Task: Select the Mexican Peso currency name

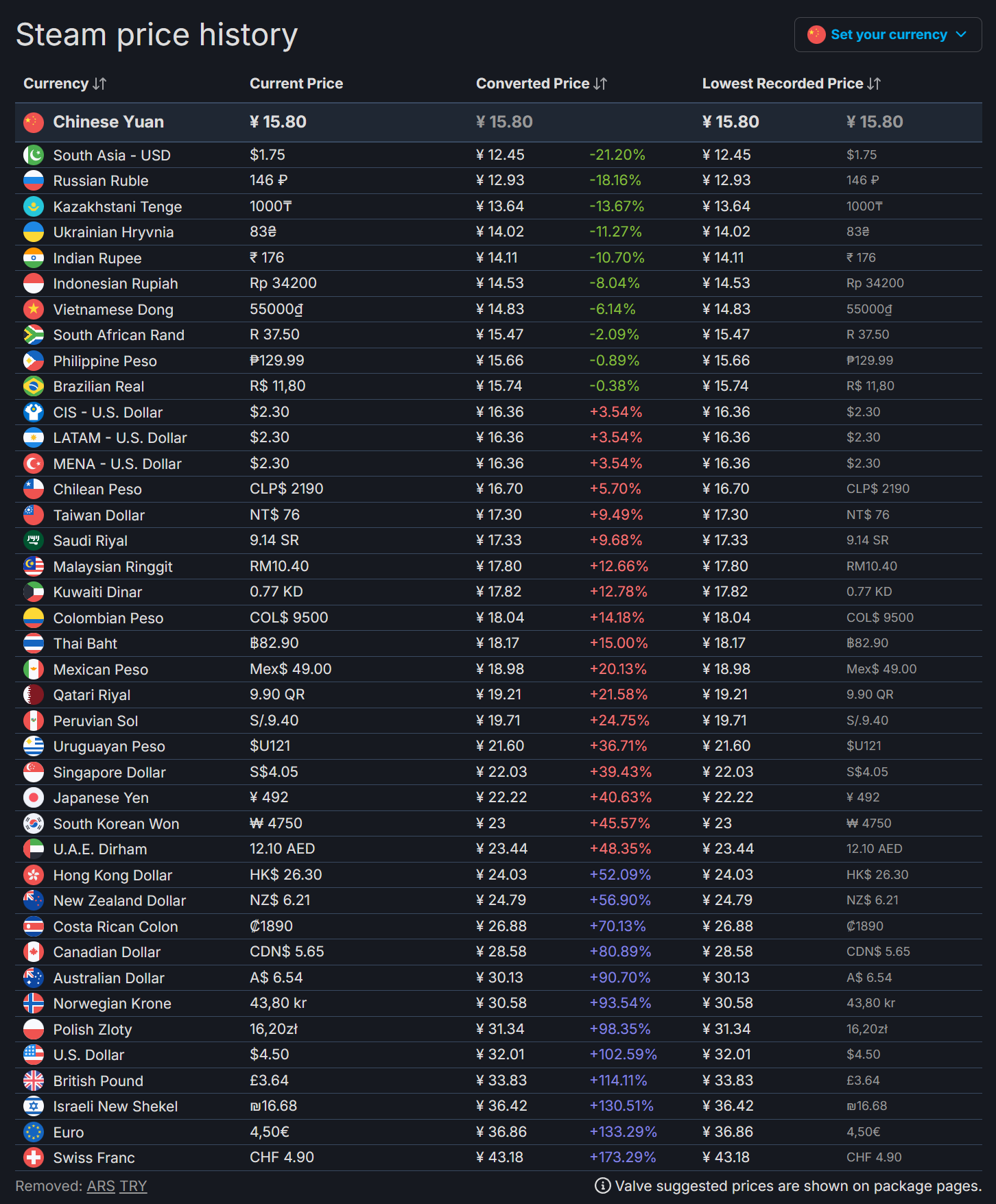Action: point(101,670)
